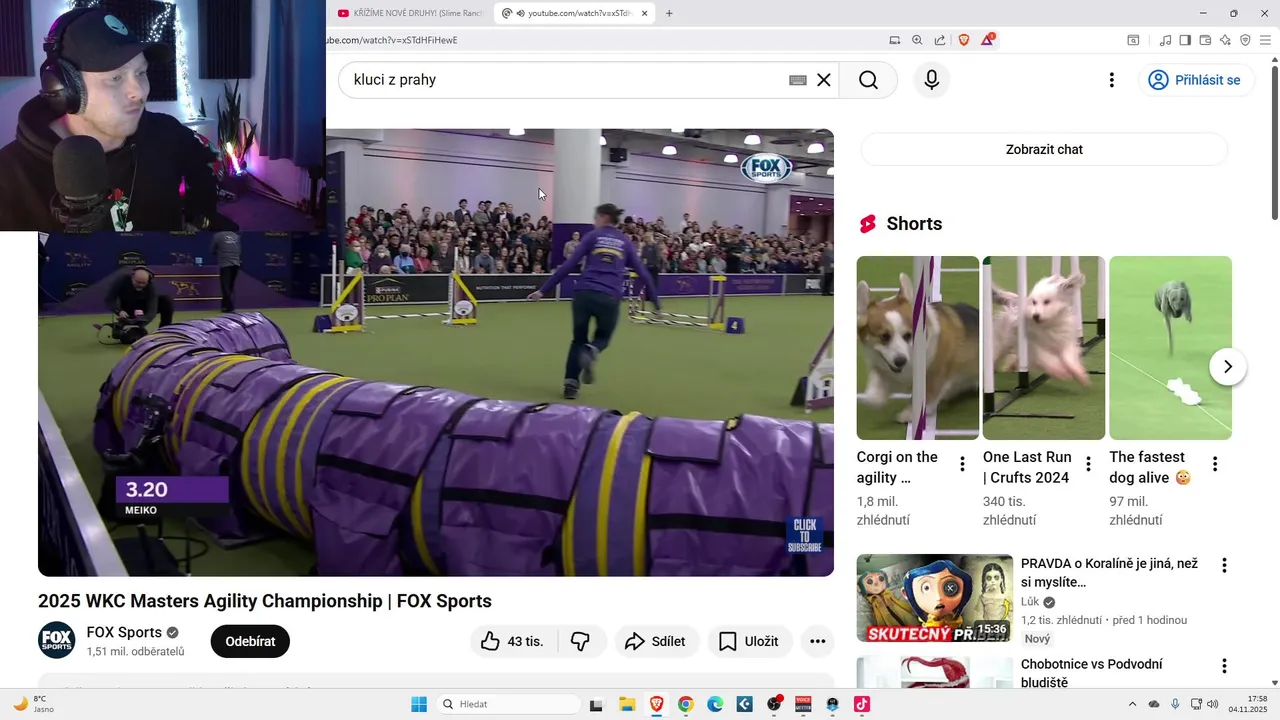Click the magnifier search button
The height and width of the screenshot is (720, 1280).
[x=868, y=80]
